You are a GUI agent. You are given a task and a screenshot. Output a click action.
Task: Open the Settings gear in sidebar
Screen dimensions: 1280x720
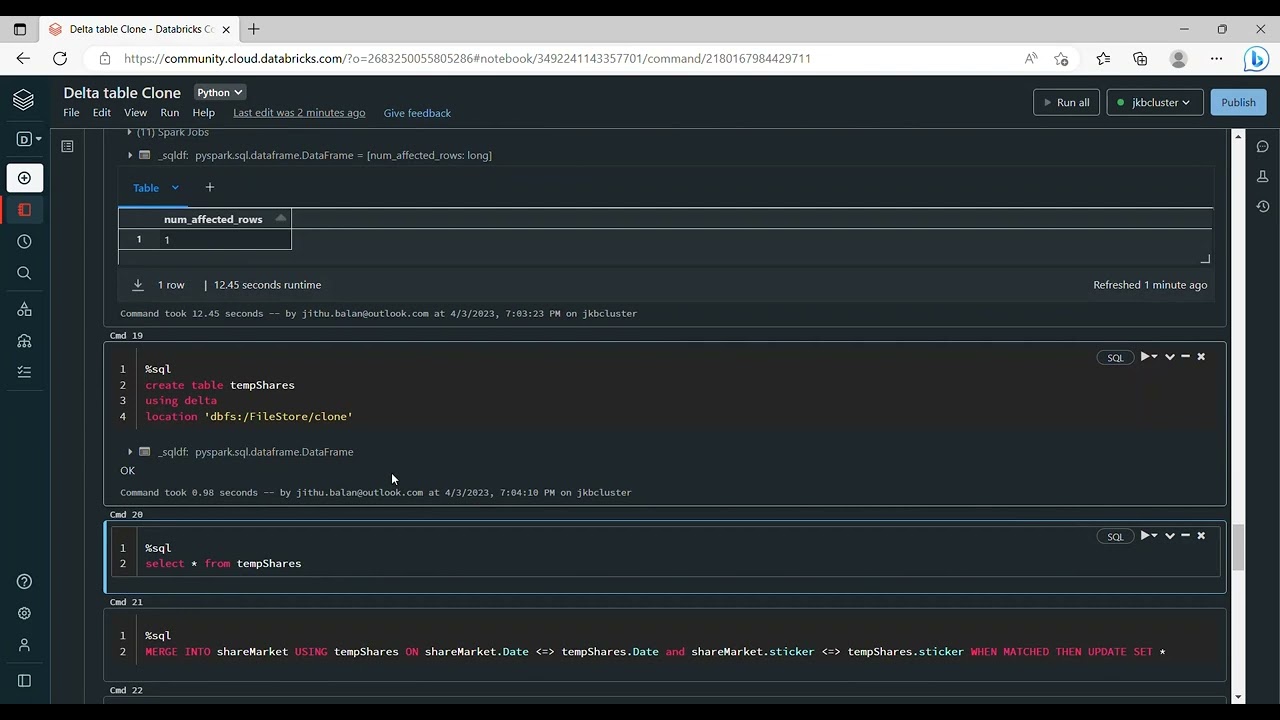click(24, 614)
